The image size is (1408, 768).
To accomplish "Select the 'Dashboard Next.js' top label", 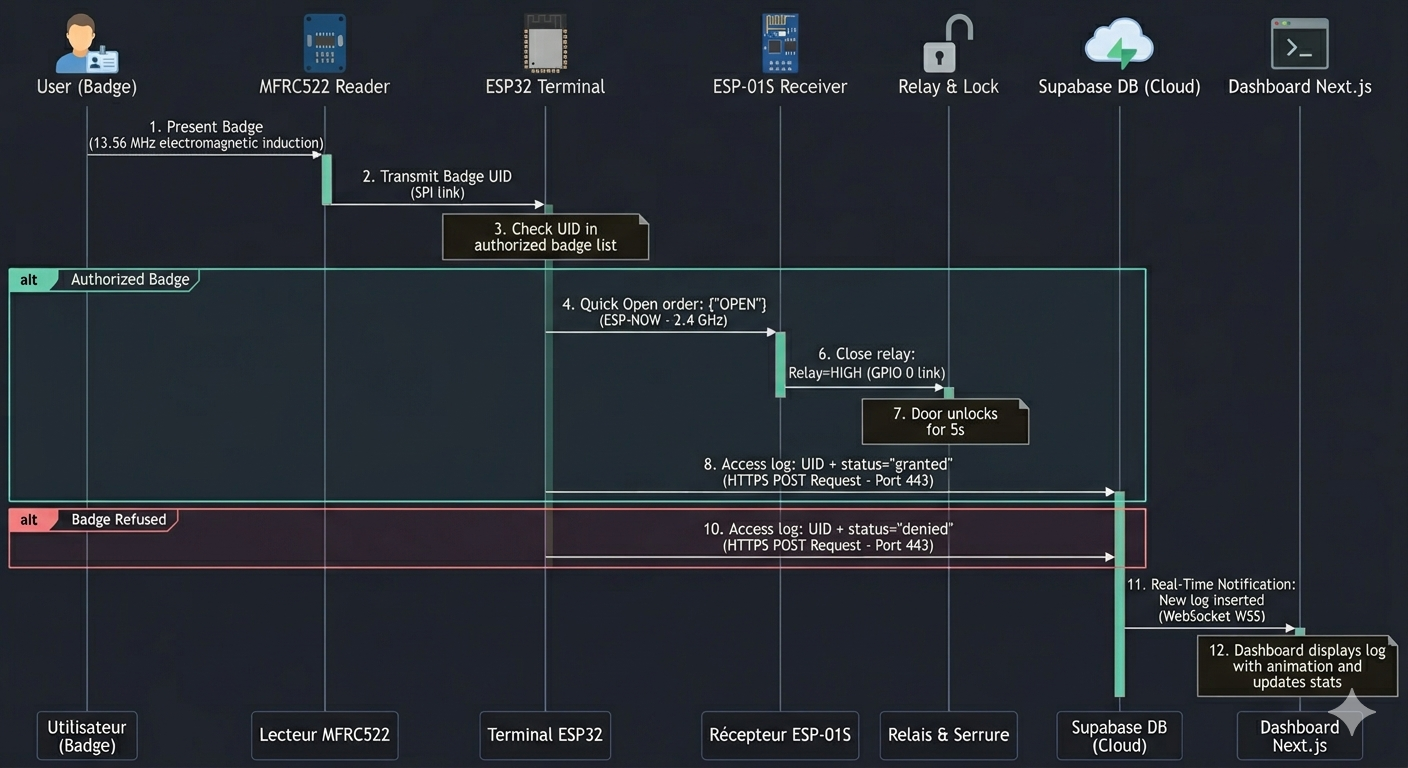I will point(1299,87).
